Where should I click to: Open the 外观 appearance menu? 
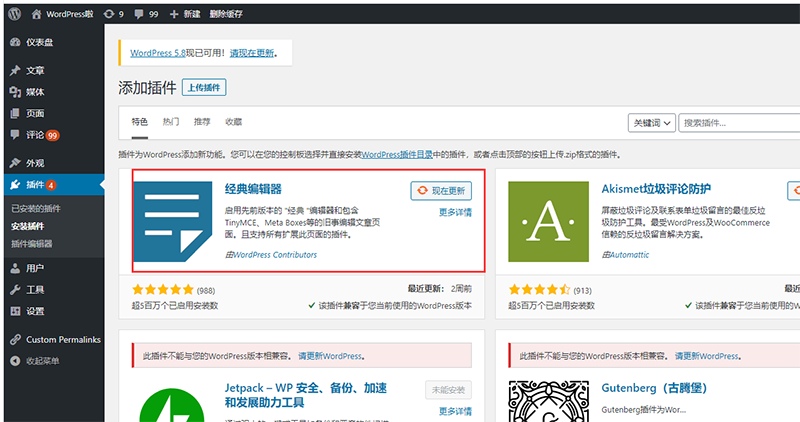(53, 163)
